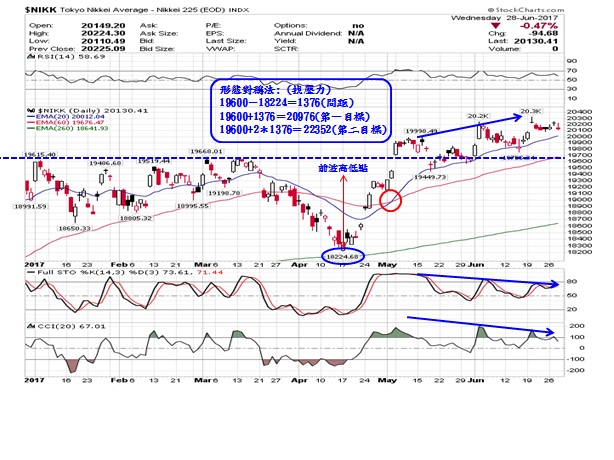This screenshot has width=614, height=460.
Task: Click the 19519.44 price label
Action: point(154,161)
